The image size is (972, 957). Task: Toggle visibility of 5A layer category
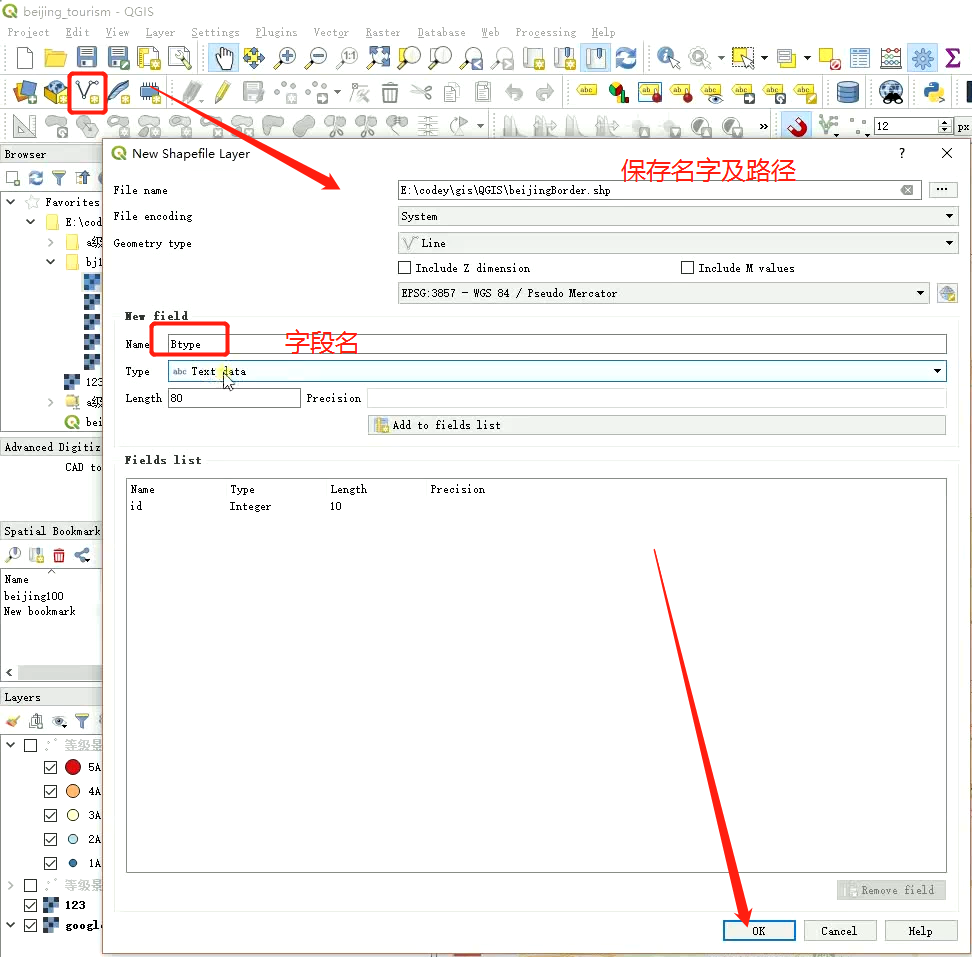51,767
